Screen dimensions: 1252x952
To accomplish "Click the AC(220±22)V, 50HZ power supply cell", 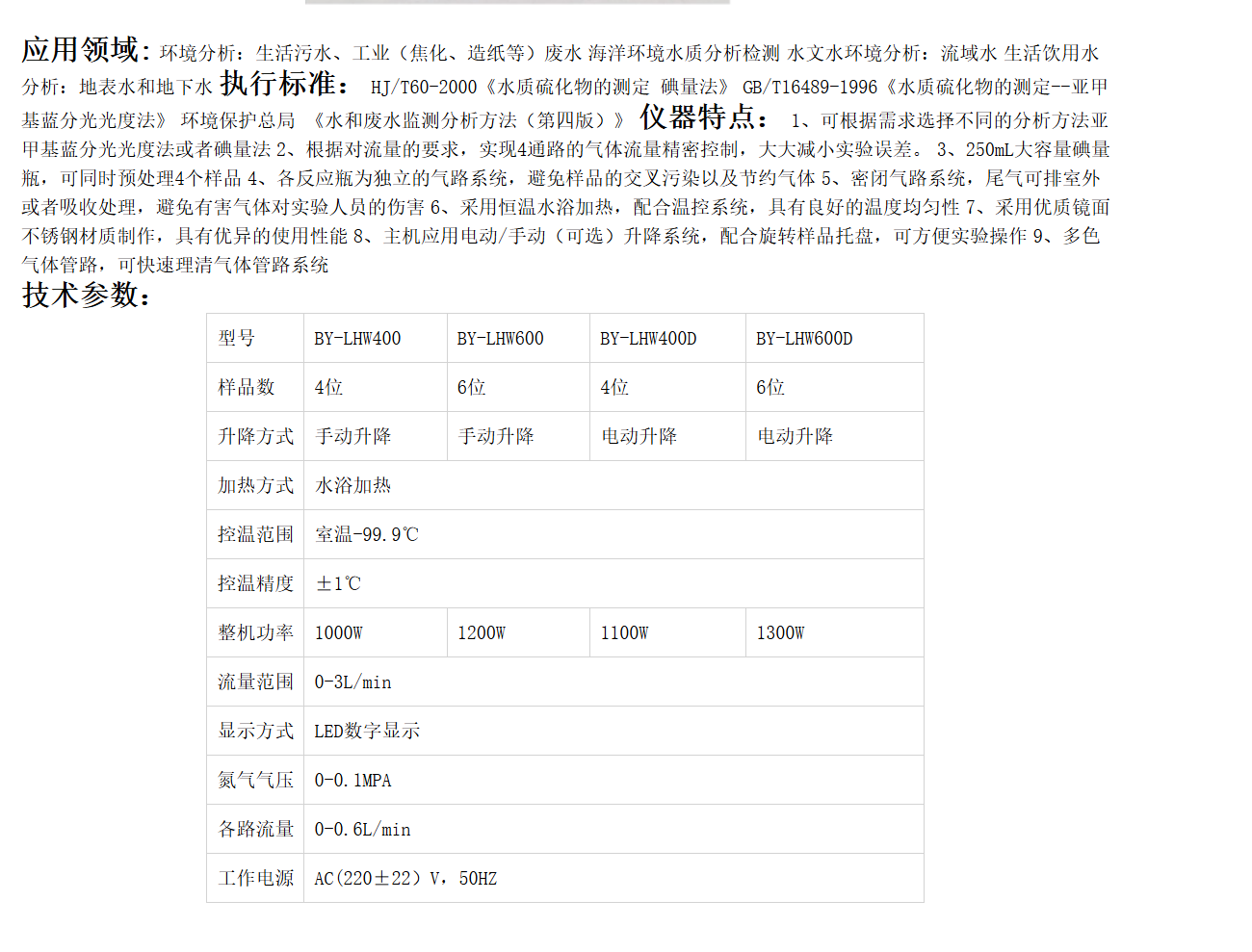I will (405, 879).
